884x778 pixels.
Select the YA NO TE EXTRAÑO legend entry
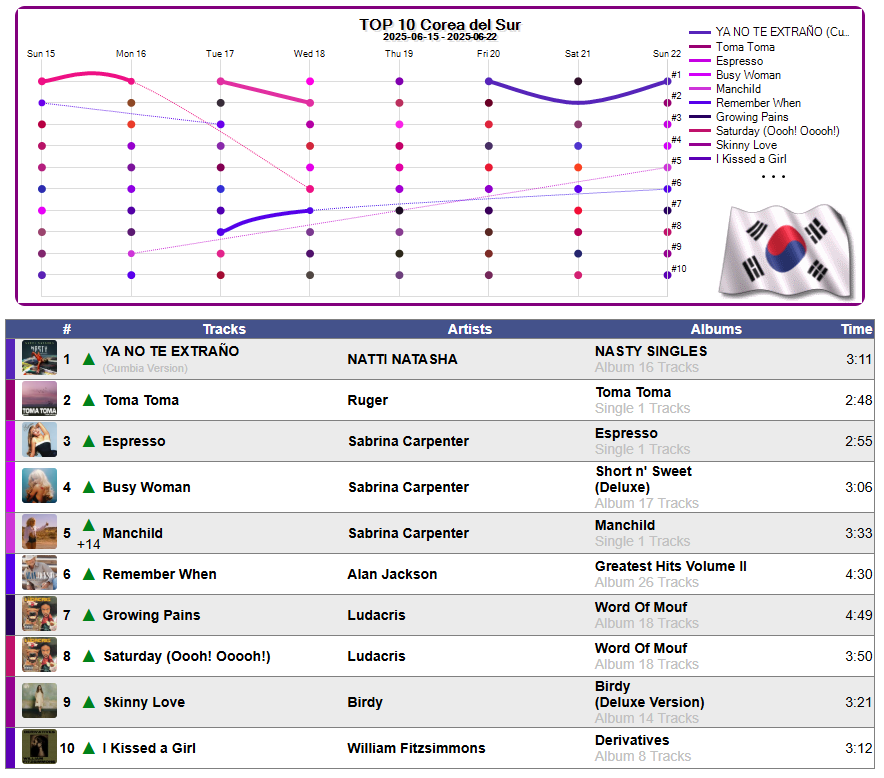pos(768,32)
